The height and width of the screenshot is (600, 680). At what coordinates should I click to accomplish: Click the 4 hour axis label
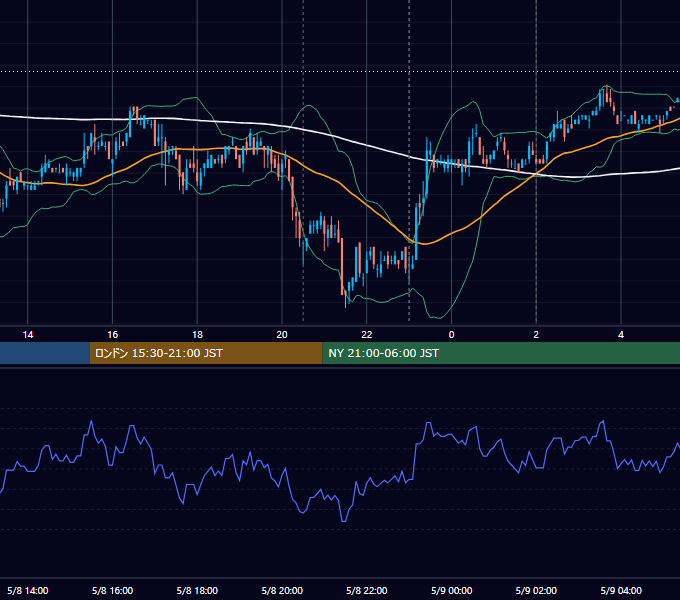point(621,335)
